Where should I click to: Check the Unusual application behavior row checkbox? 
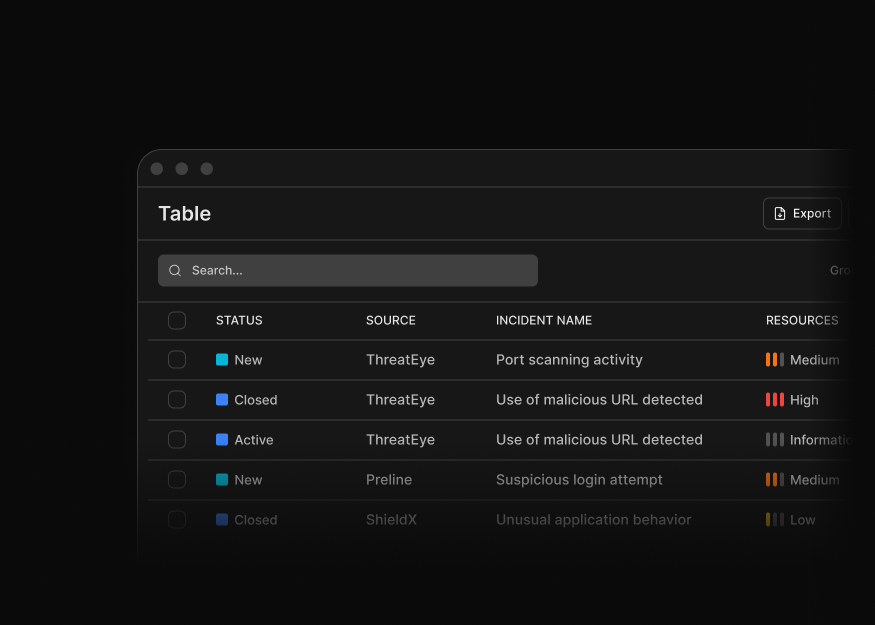tap(177, 520)
